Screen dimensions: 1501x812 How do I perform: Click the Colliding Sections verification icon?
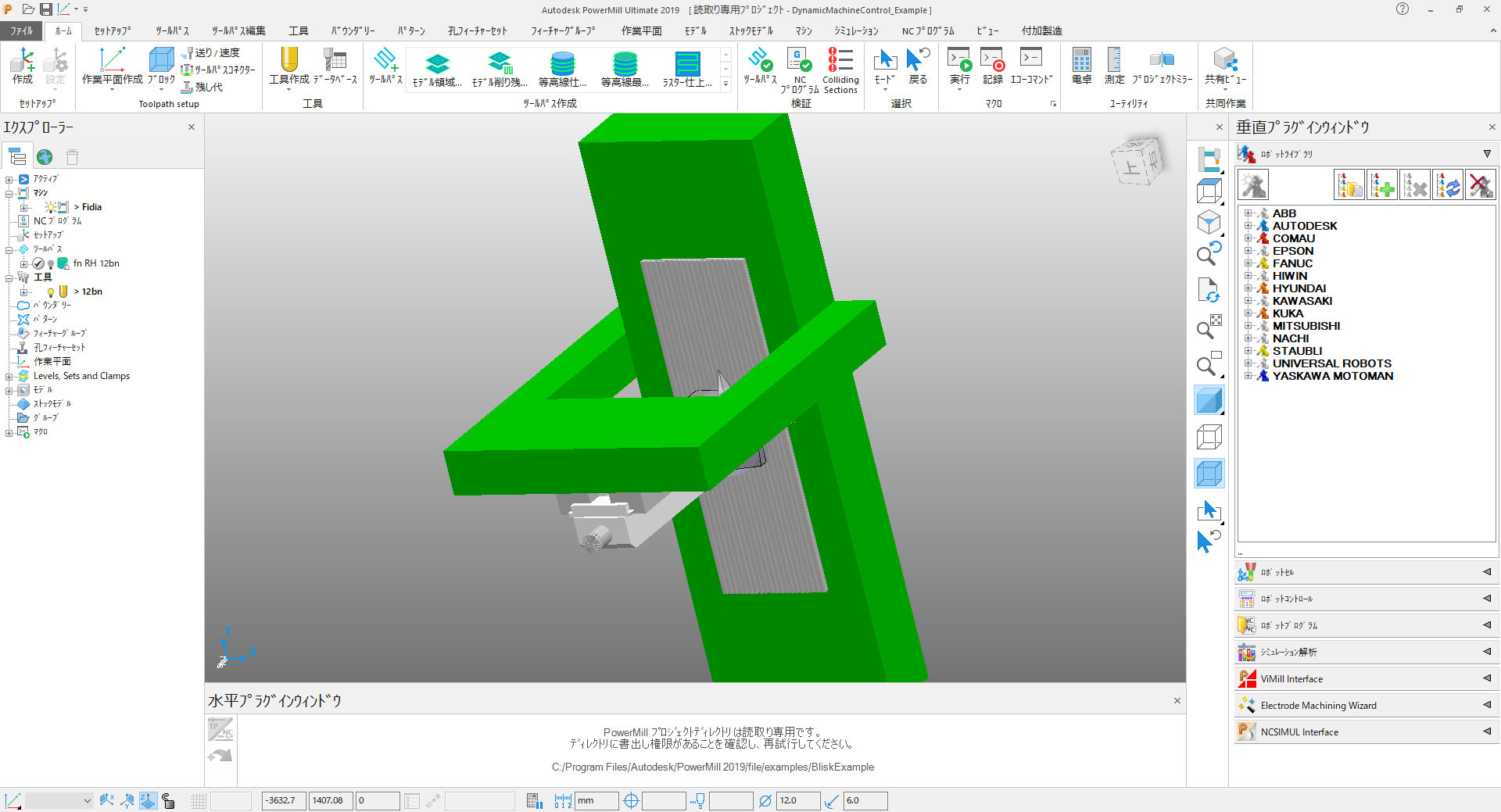840,70
